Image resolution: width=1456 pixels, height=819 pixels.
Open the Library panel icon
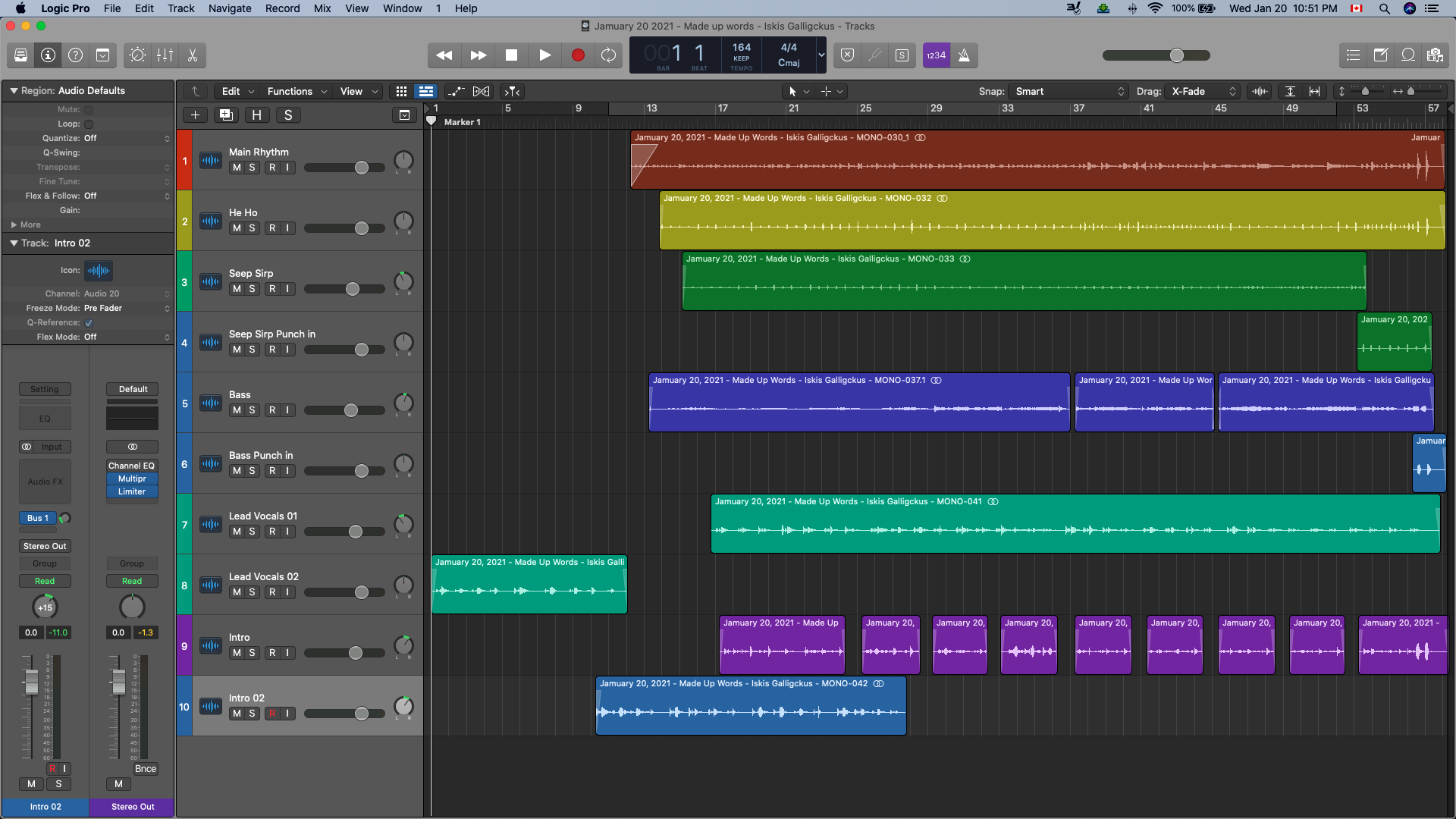21,55
